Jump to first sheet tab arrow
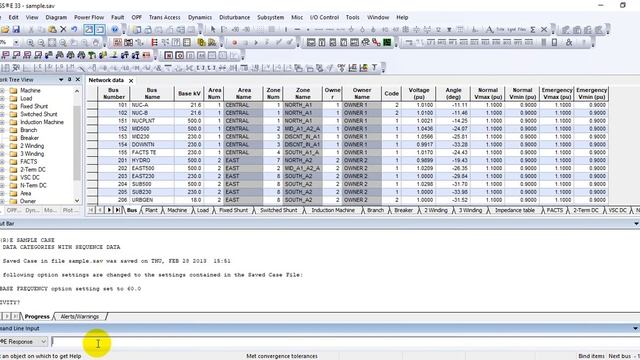640x360 pixels. pos(91,210)
